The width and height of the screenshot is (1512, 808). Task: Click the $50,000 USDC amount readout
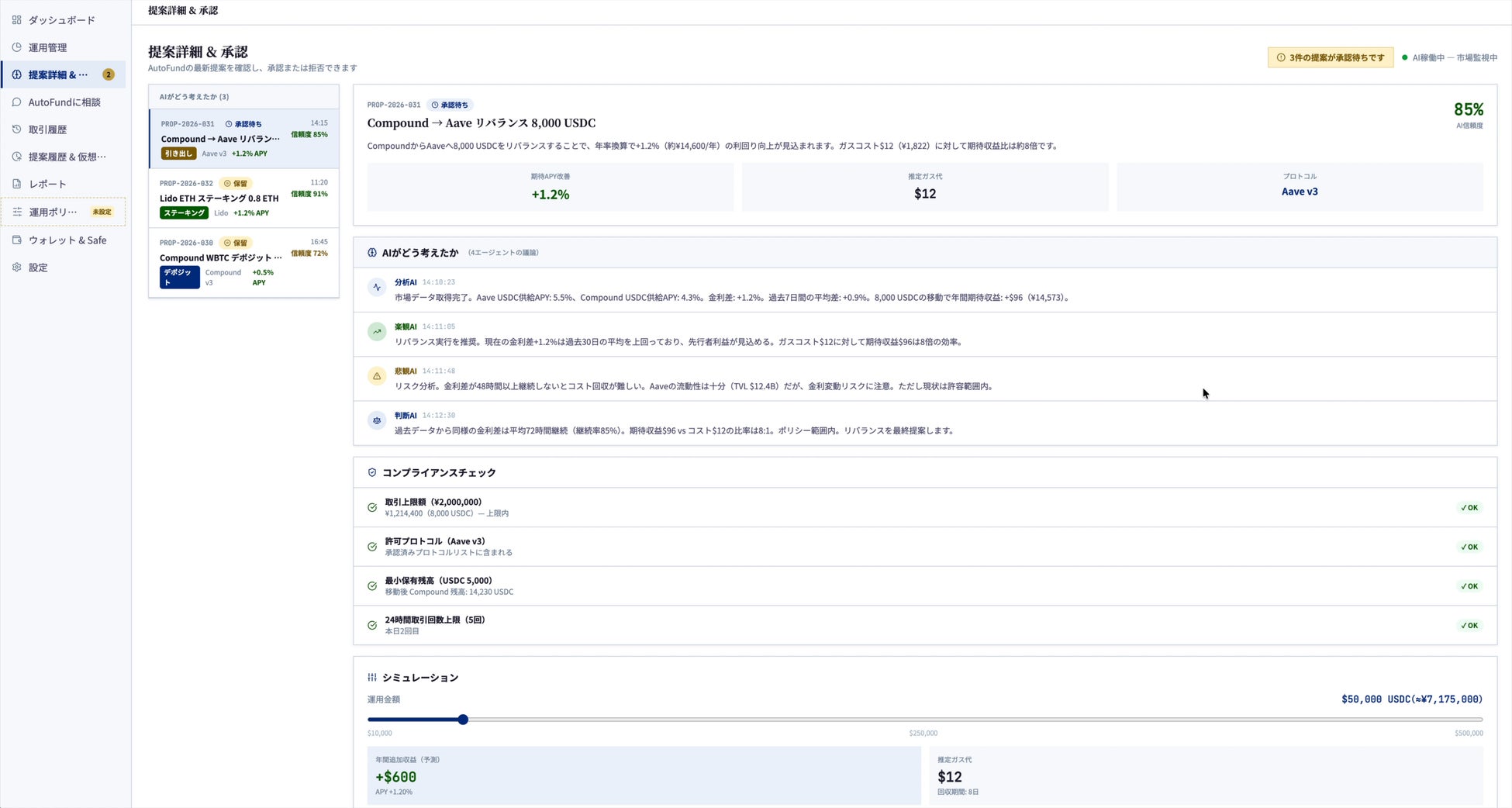[x=1412, y=699]
